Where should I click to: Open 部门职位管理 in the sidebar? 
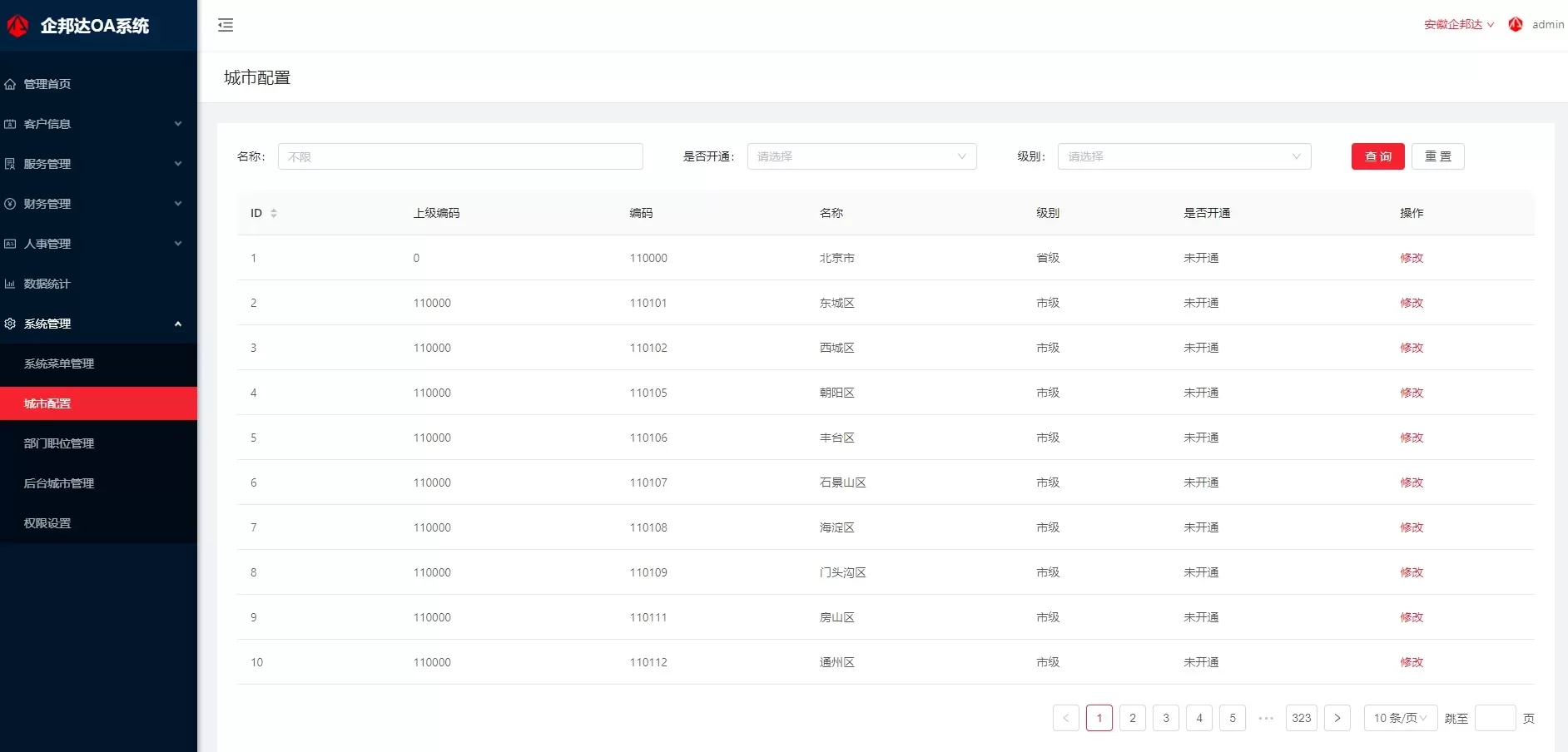[x=59, y=443]
